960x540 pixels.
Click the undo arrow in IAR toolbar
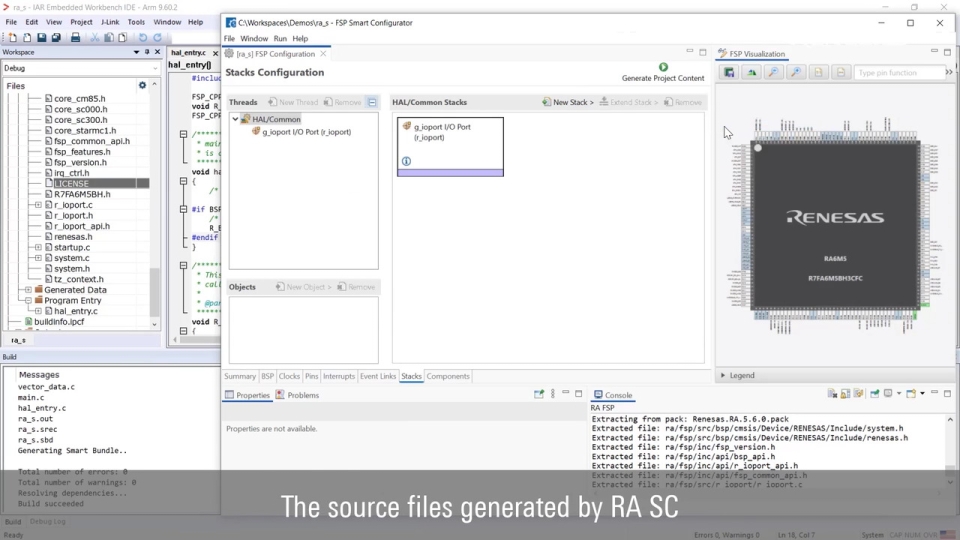pyautogui.click(x=142, y=37)
